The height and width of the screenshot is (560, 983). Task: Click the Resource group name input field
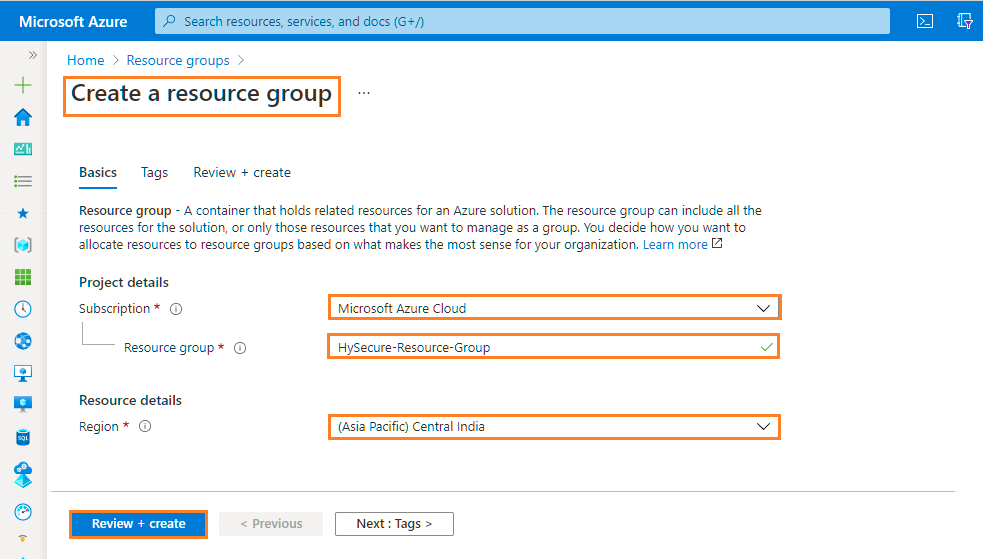pos(554,347)
